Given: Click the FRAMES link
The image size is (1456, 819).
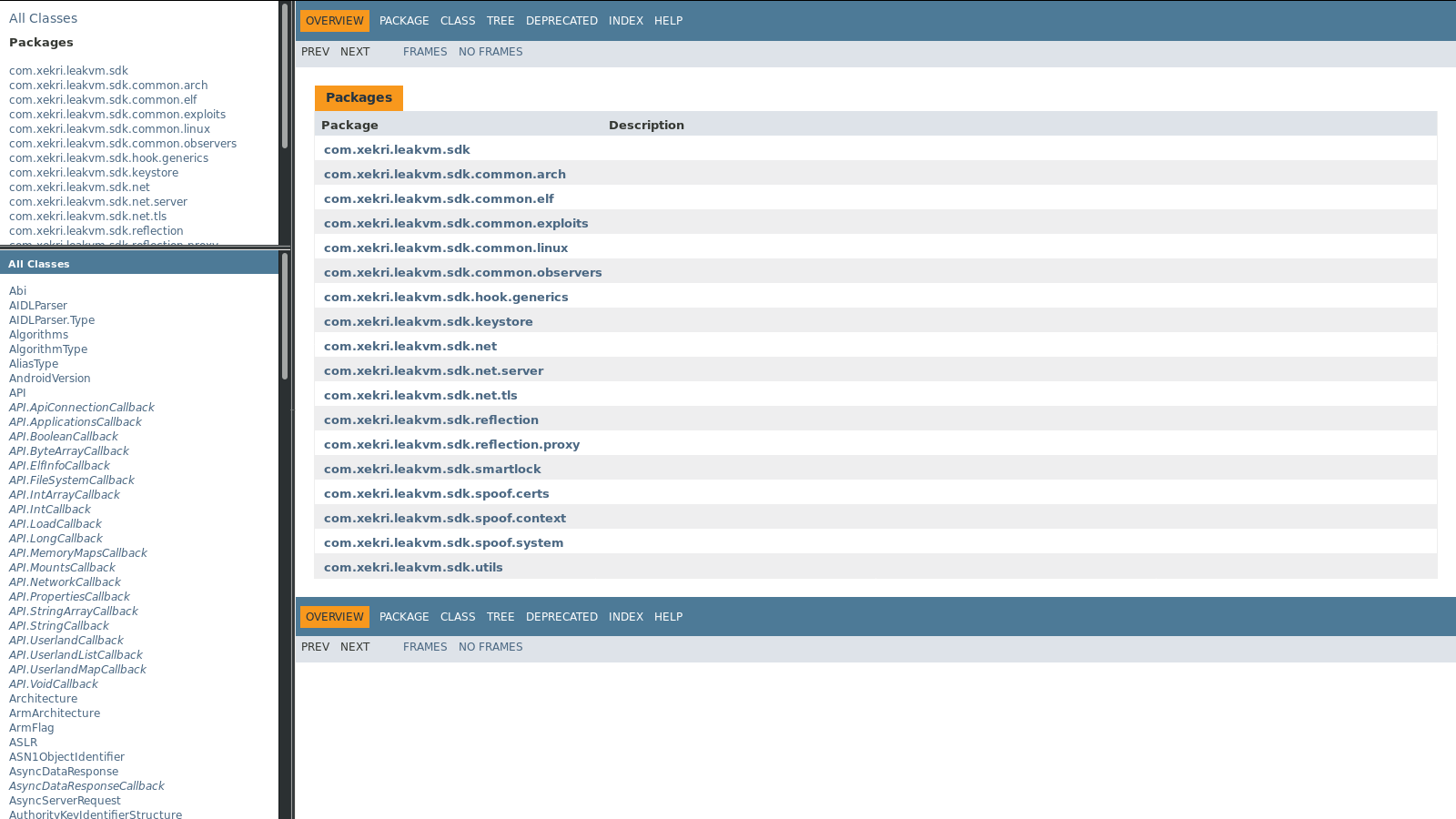Looking at the screenshot, I should tap(425, 51).
